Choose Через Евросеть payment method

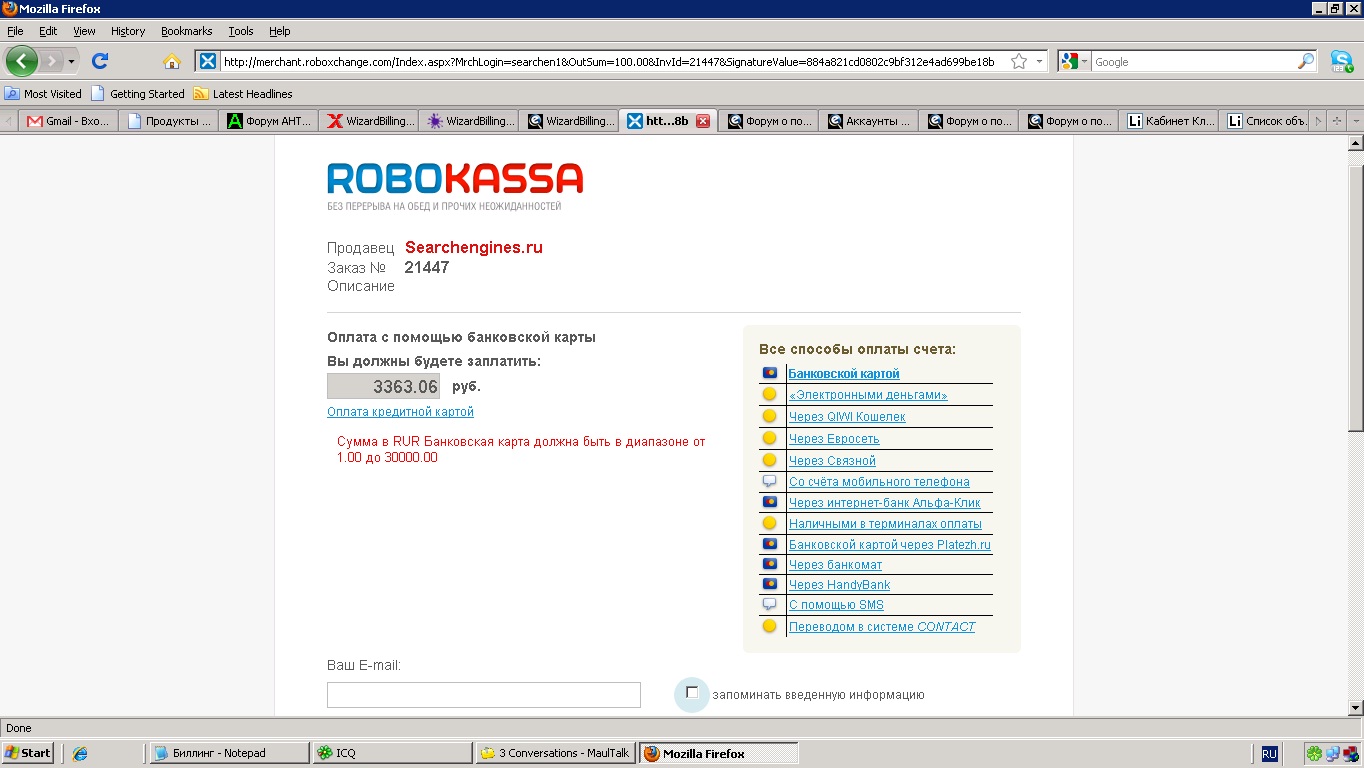pyautogui.click(x=834, y=439)
